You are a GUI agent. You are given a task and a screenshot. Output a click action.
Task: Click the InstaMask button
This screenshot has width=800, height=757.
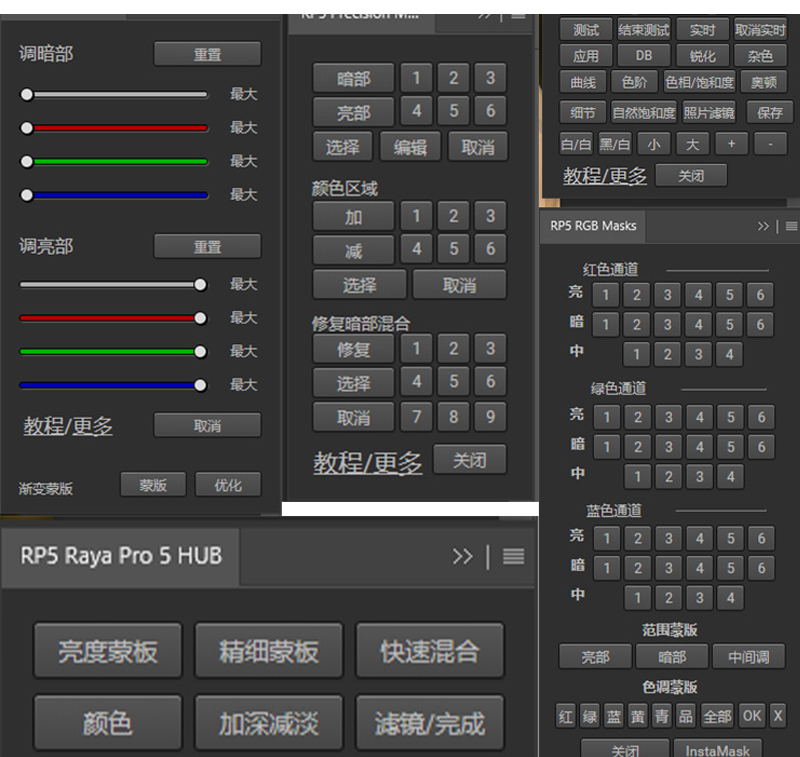[x=717, y=749]
